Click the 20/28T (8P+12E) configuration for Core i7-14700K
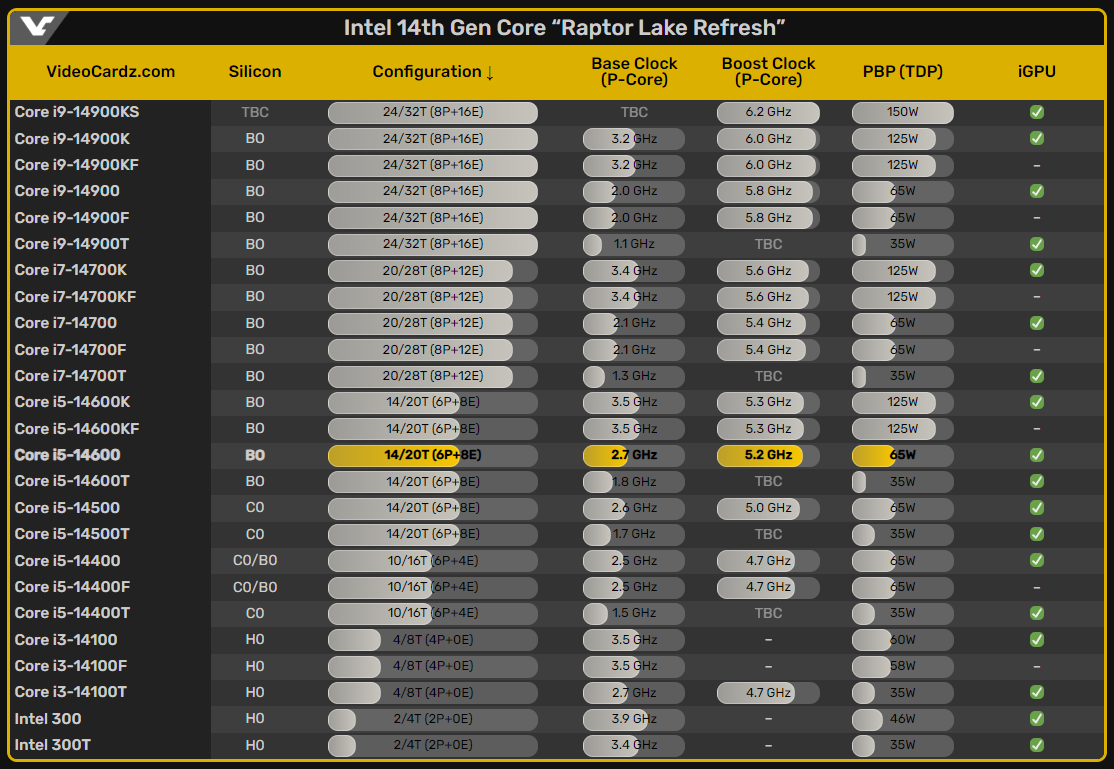Viewport: 1114px width, 769px height. pos(433,270)
